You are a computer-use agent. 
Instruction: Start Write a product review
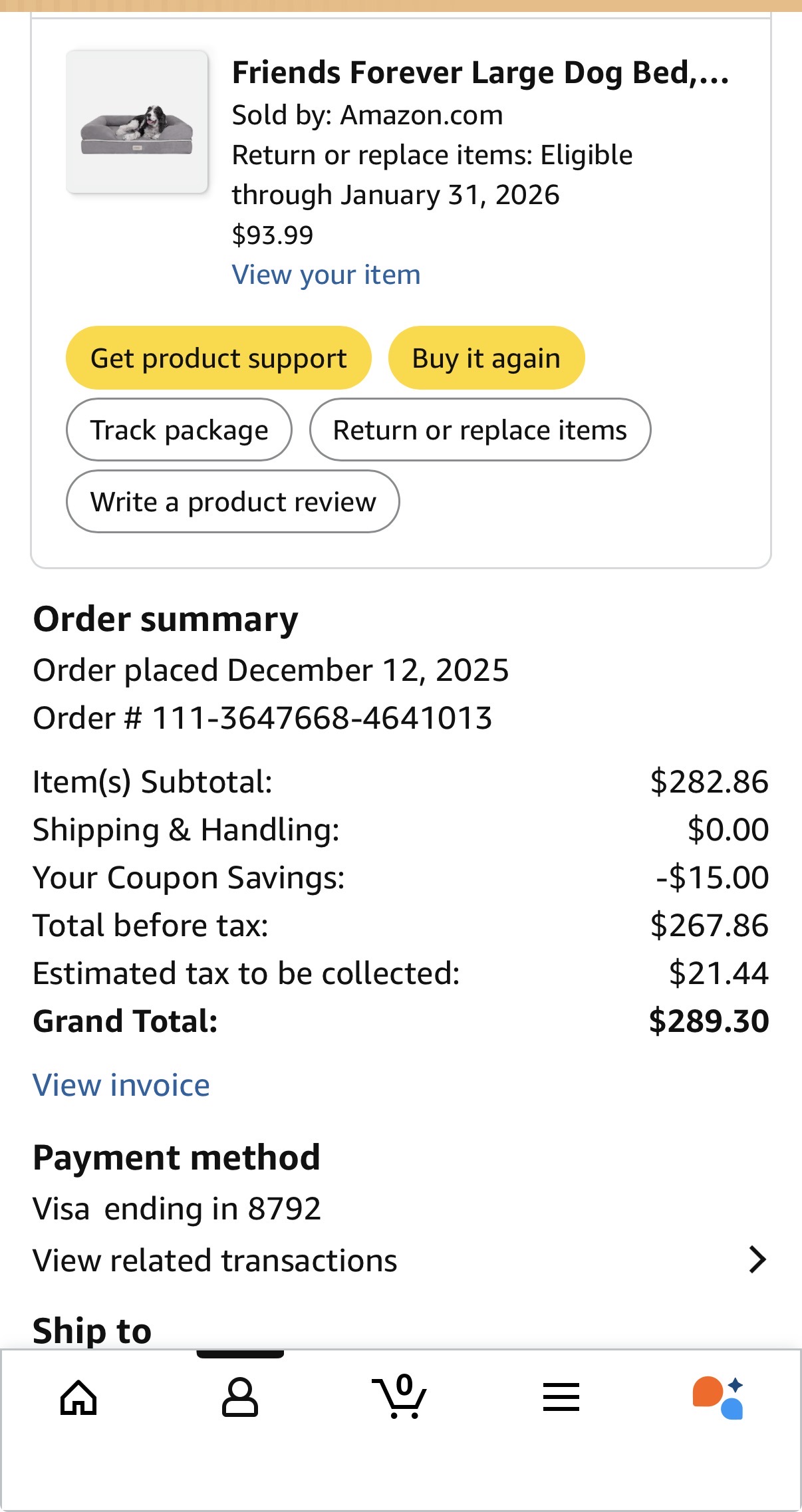233,501
